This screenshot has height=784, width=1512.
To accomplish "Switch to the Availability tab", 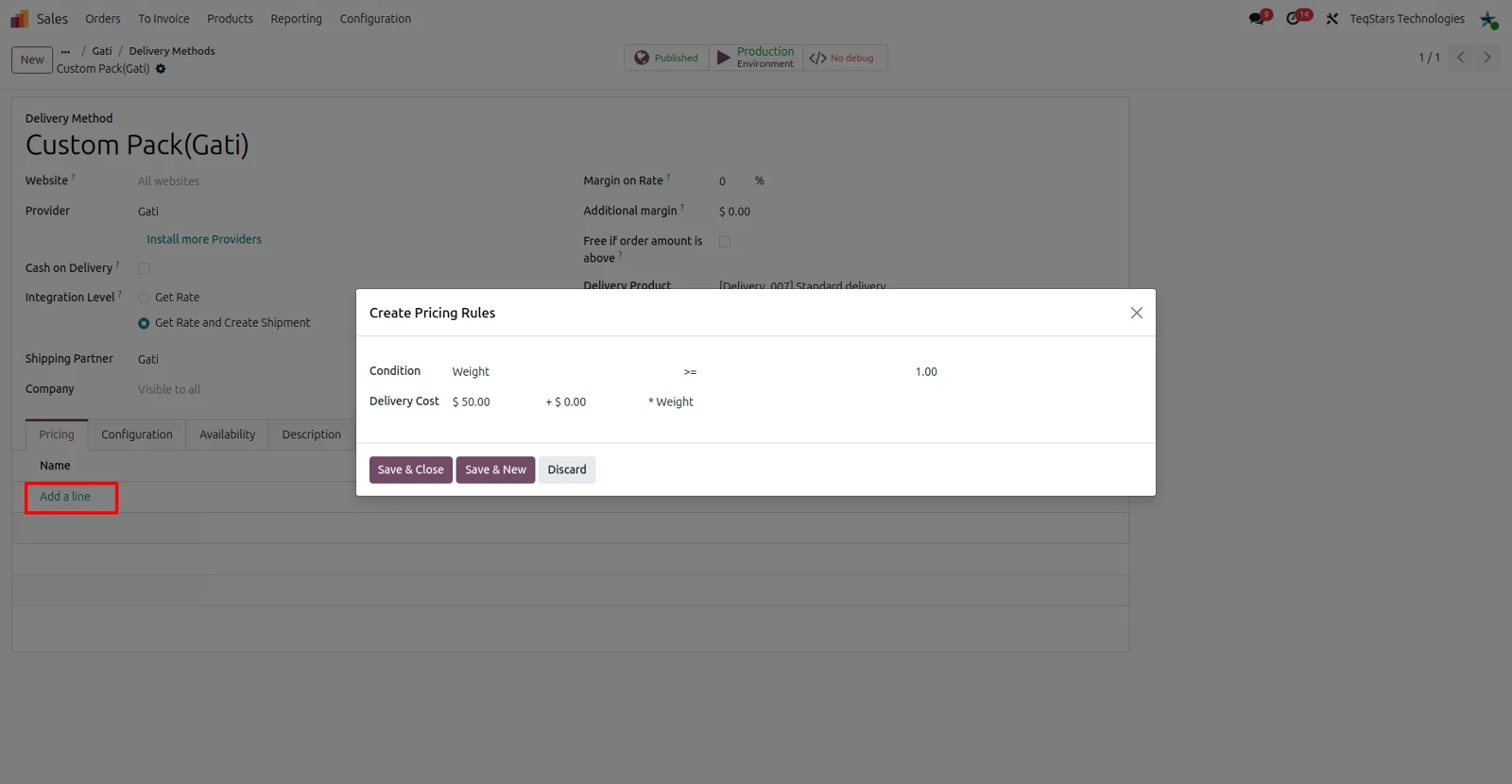I will click(228, 435).
